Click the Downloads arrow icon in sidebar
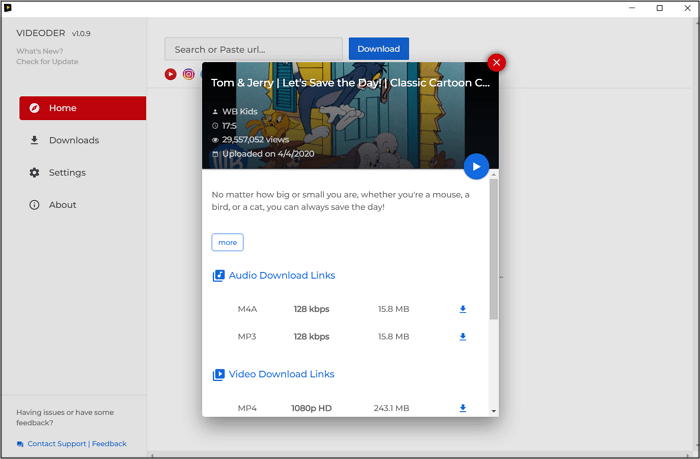Image resolution: width=700 pixels, height=459 pixels. coord(34,140)
